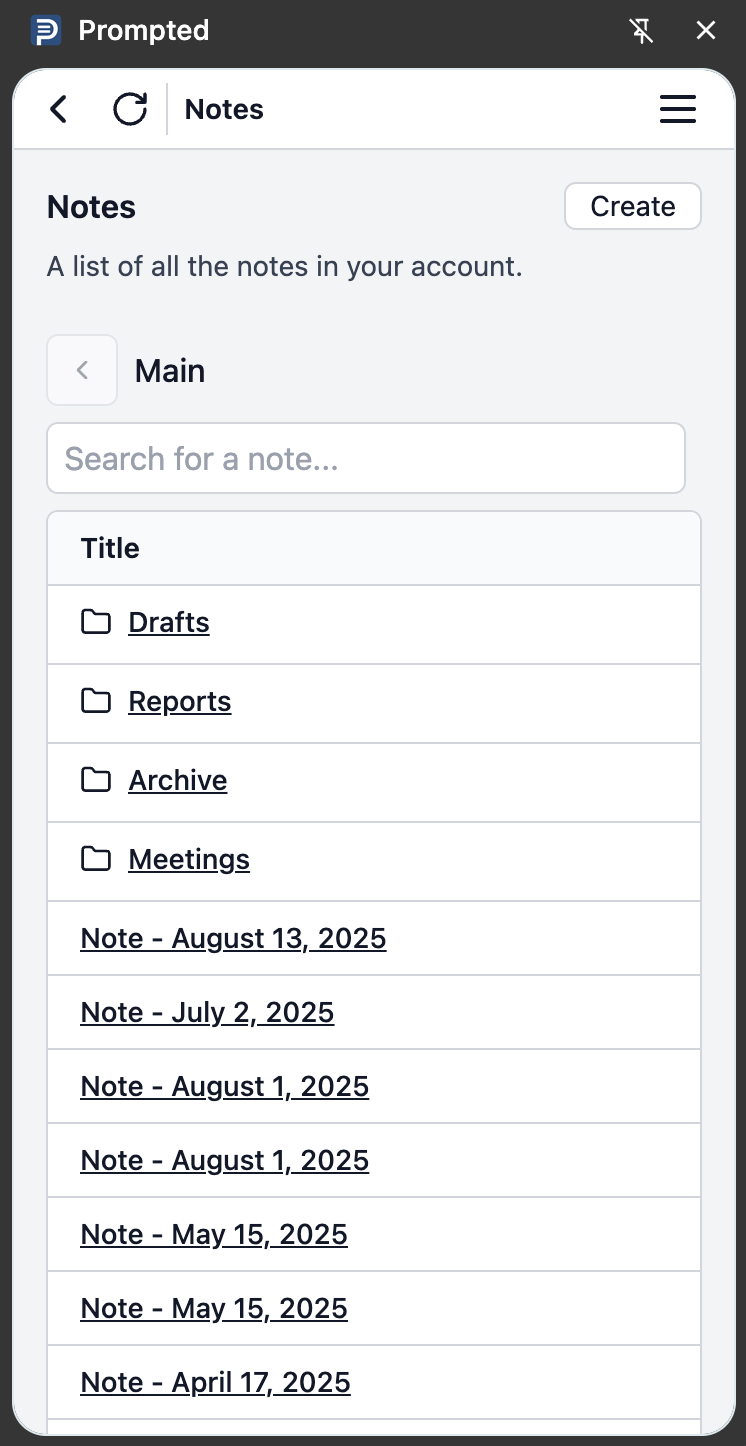This screenshot has height=1446, width=746.
Task: Close the Prompted panel with the X
Action: (706, 30)
